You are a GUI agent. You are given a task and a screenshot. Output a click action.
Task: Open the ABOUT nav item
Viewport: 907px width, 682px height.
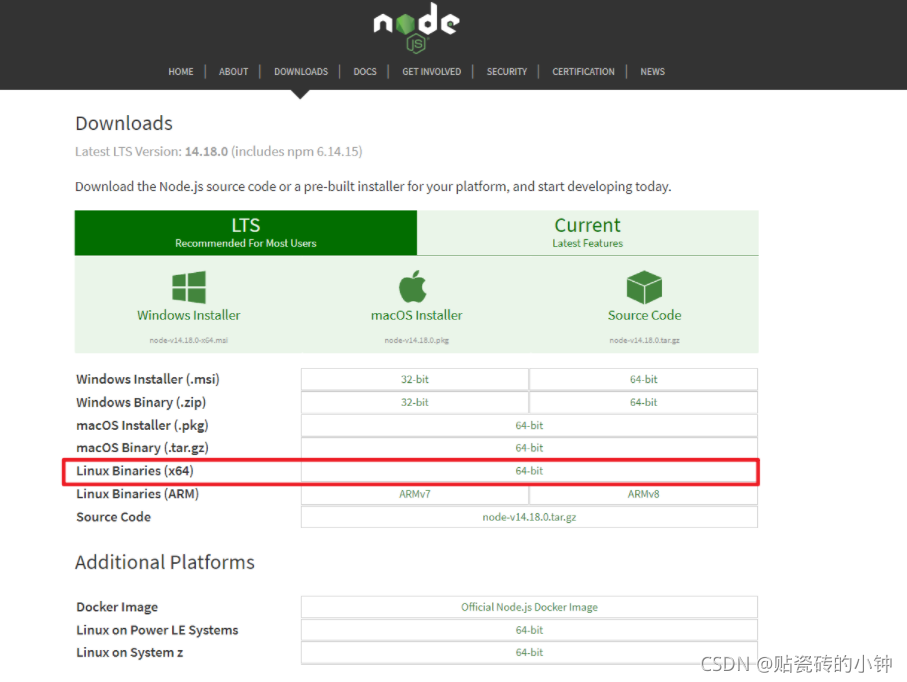(234, 72)
